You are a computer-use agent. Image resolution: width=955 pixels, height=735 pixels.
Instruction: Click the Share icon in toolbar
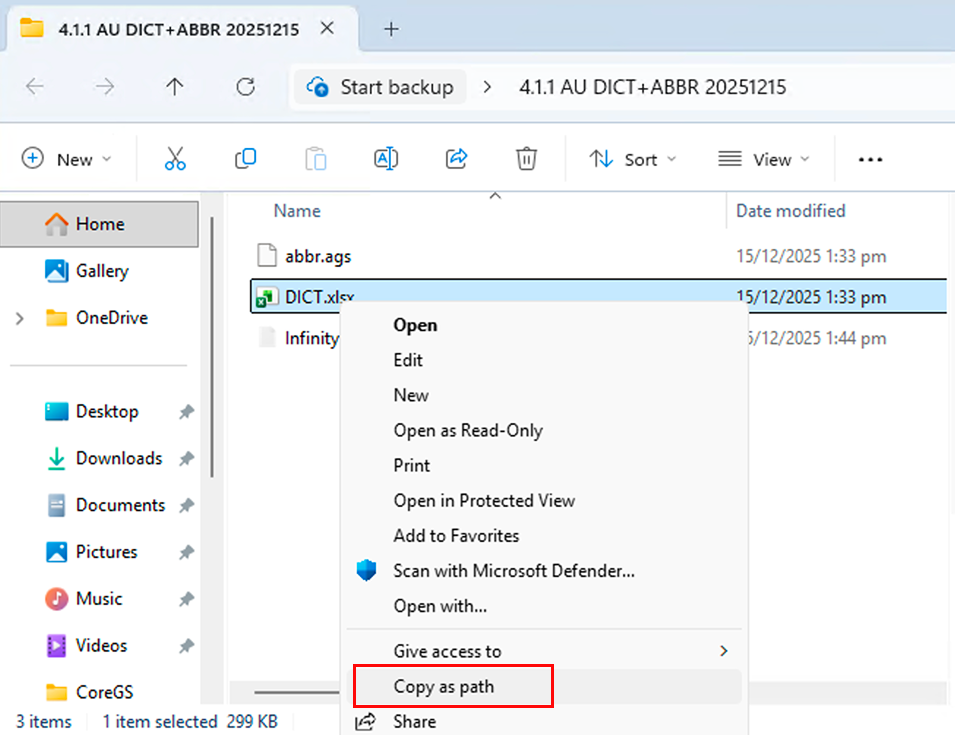coord(456,159)
